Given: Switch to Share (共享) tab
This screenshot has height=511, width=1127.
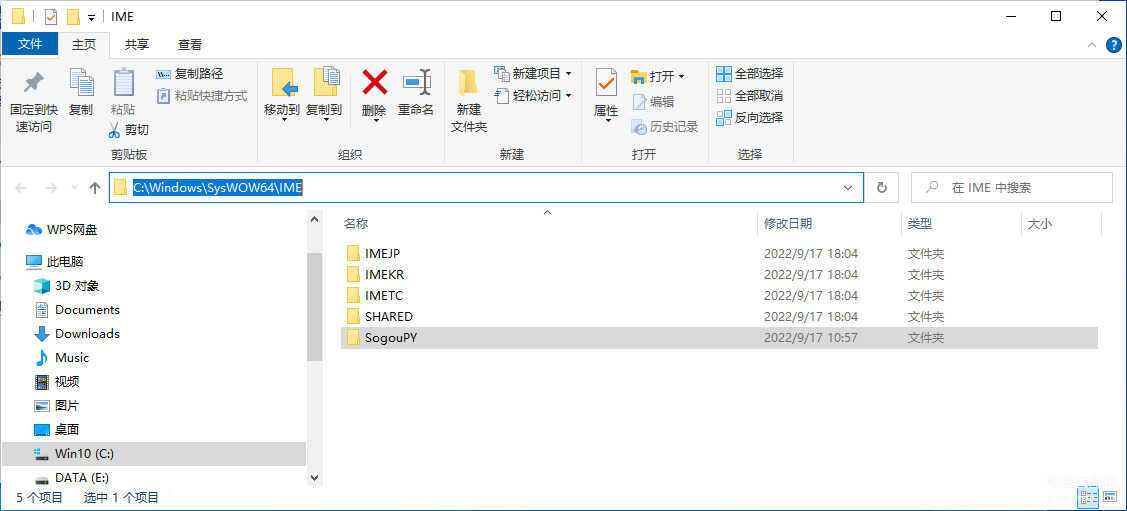Looking at the screenshot, I should click(137, 45).
